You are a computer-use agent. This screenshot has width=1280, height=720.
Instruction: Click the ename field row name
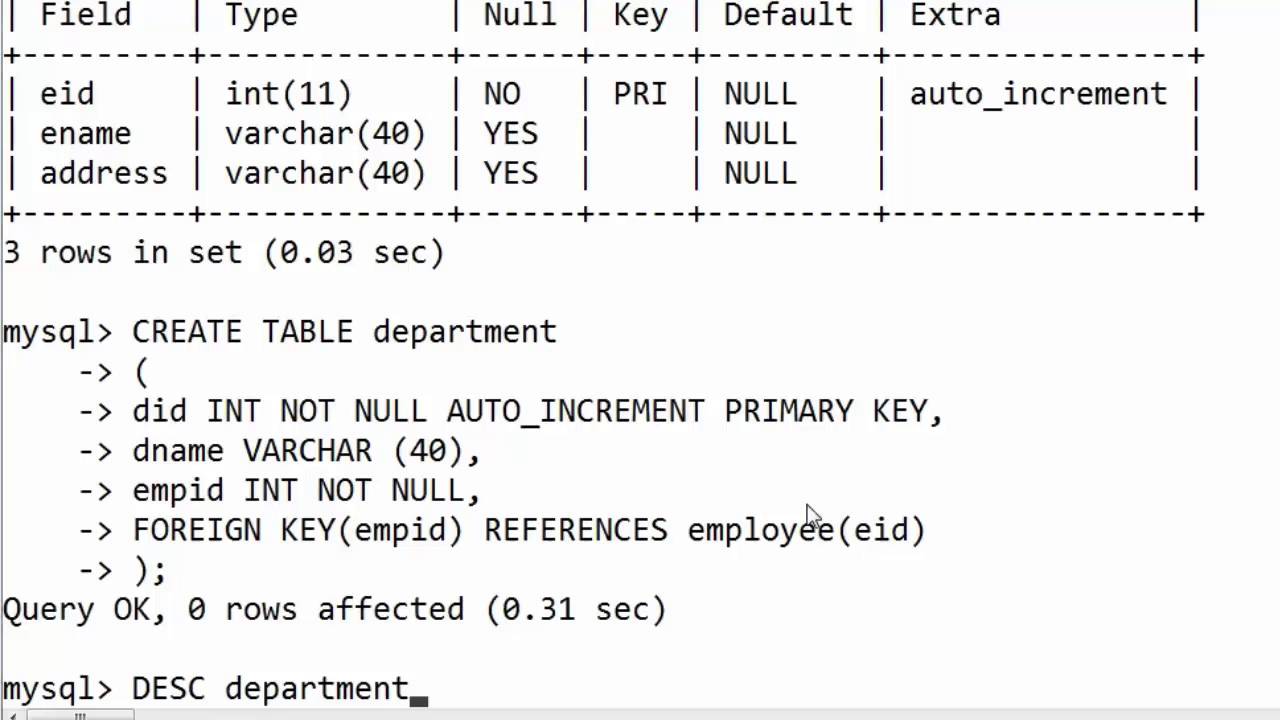85,134
